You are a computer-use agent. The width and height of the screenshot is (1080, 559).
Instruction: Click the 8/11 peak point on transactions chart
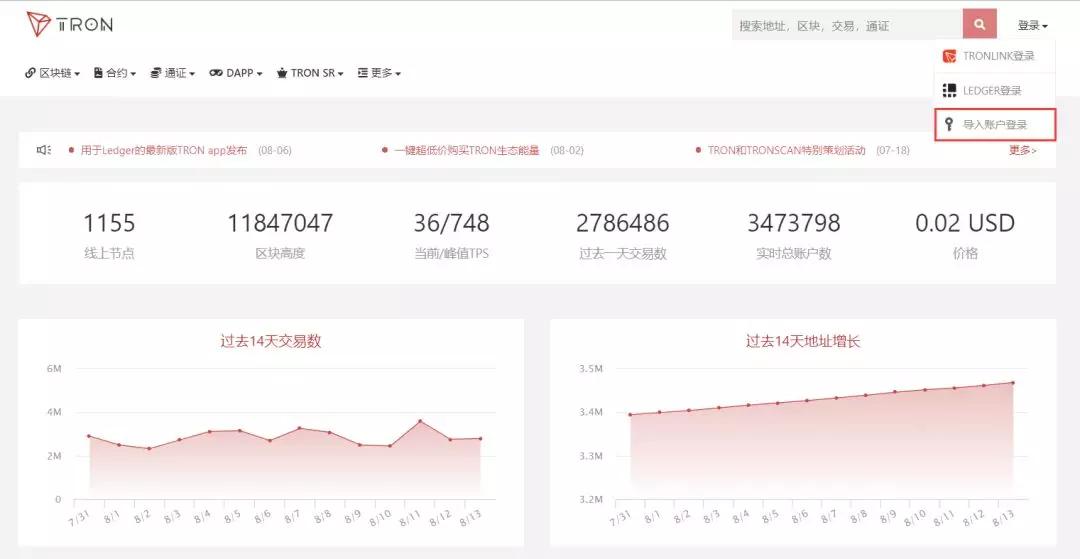click(420, 421)
